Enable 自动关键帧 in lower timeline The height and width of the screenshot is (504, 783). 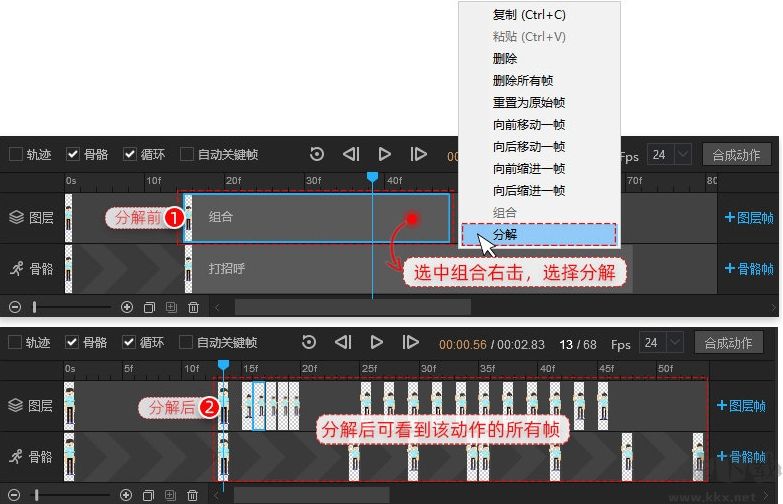pos(186,342)
